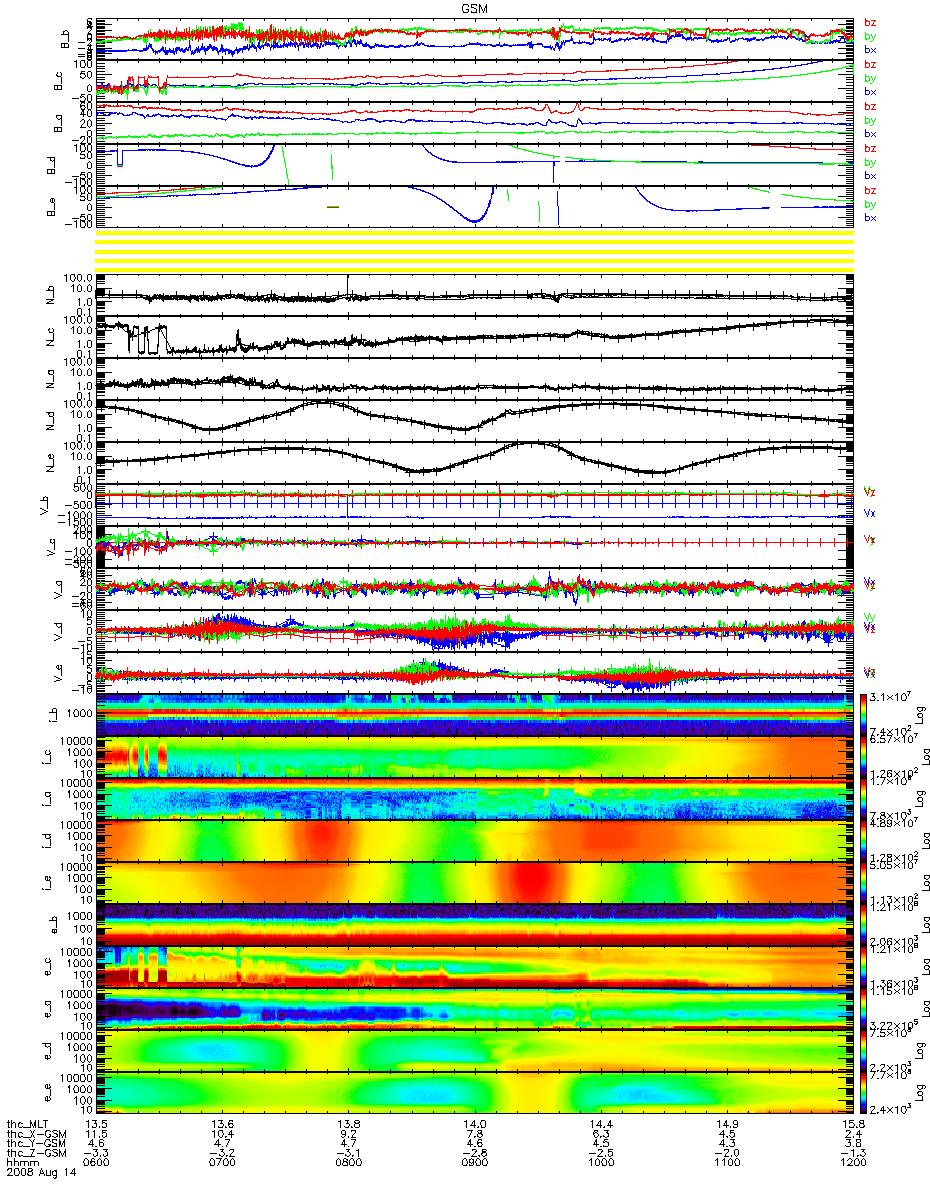The height and width of the screenshot is (1200, 930).
Task: Click the Z-GSM value -1.3
Action: click(x=853, y=1152)
